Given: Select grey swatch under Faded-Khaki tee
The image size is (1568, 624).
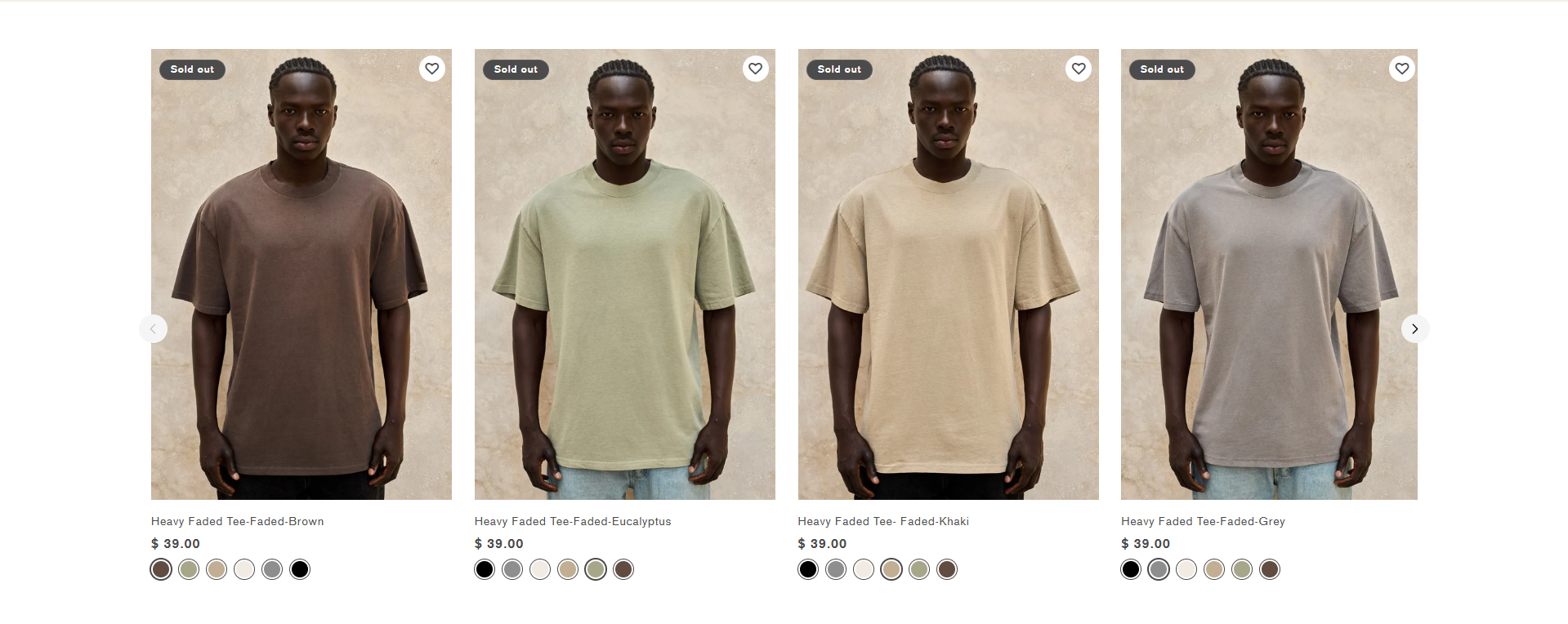Looking at the screenshot, I should click(x=836, y=569).
